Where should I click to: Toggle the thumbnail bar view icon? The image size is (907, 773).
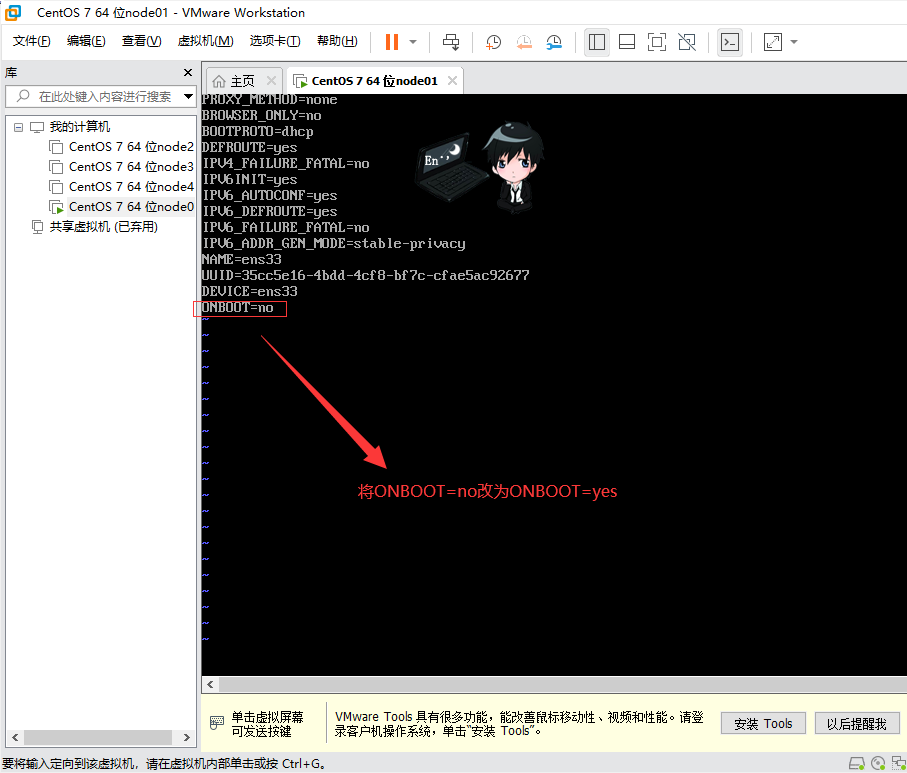pyautogui.click(x=627, y=42)
